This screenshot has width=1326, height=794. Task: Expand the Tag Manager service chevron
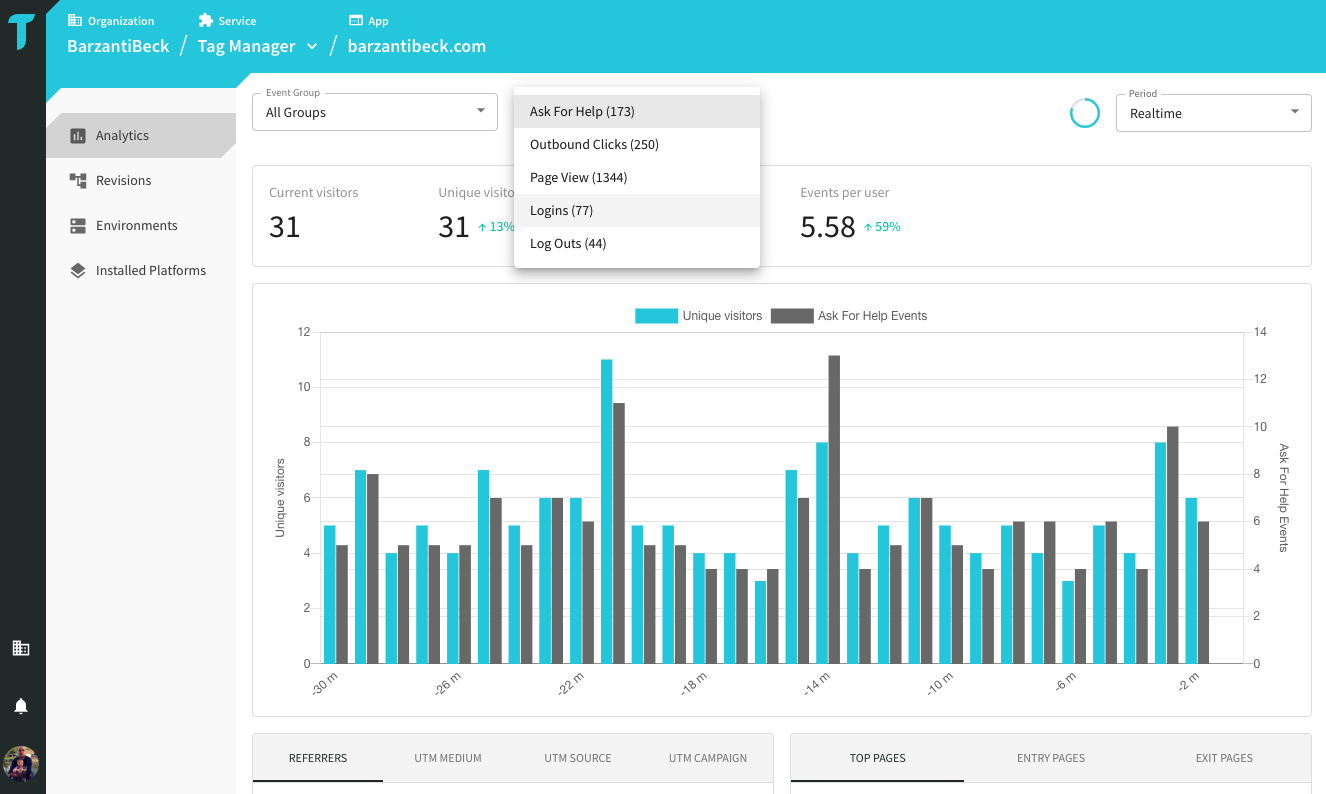click(x=312, y=46)
